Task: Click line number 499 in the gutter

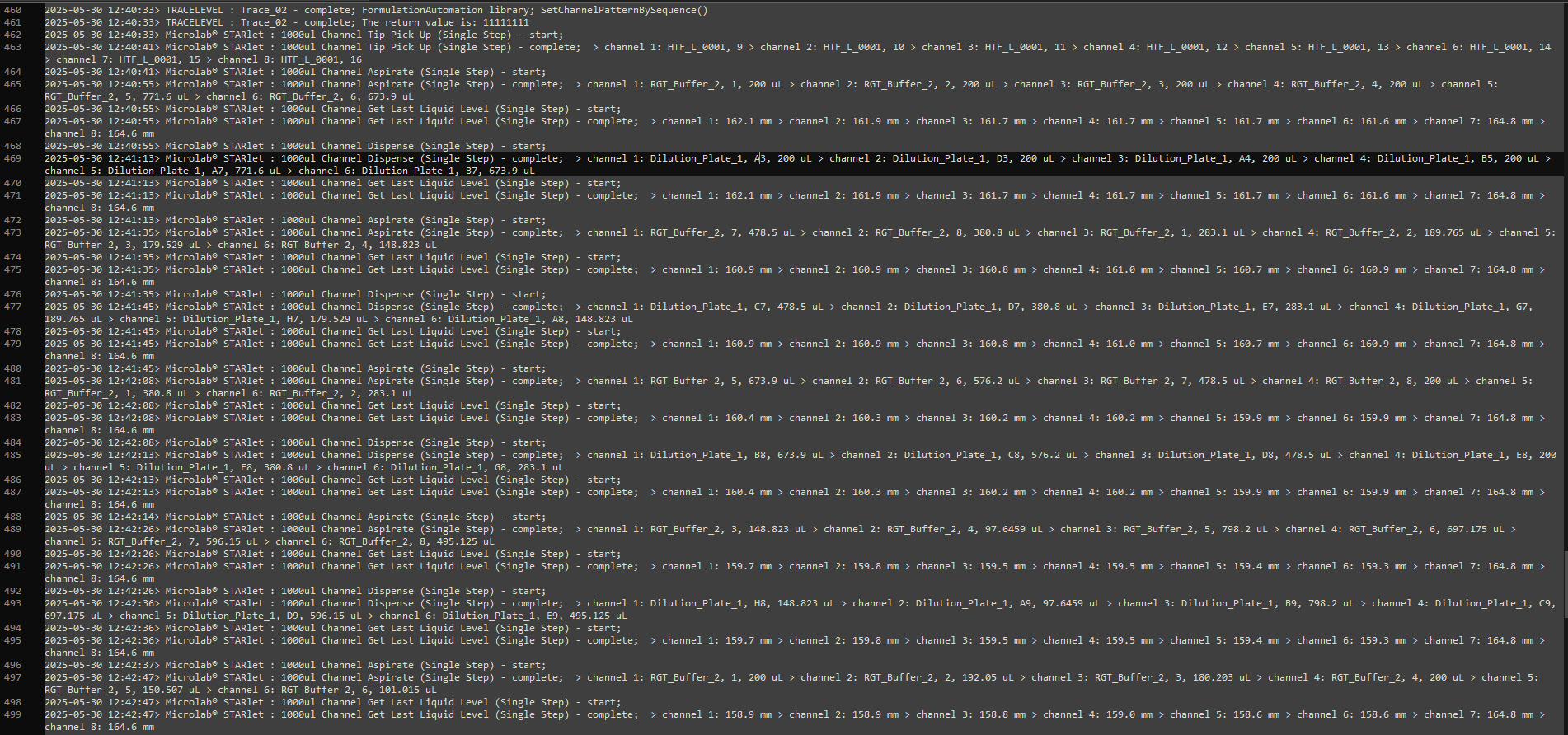Action: click(x=12, y=714)
